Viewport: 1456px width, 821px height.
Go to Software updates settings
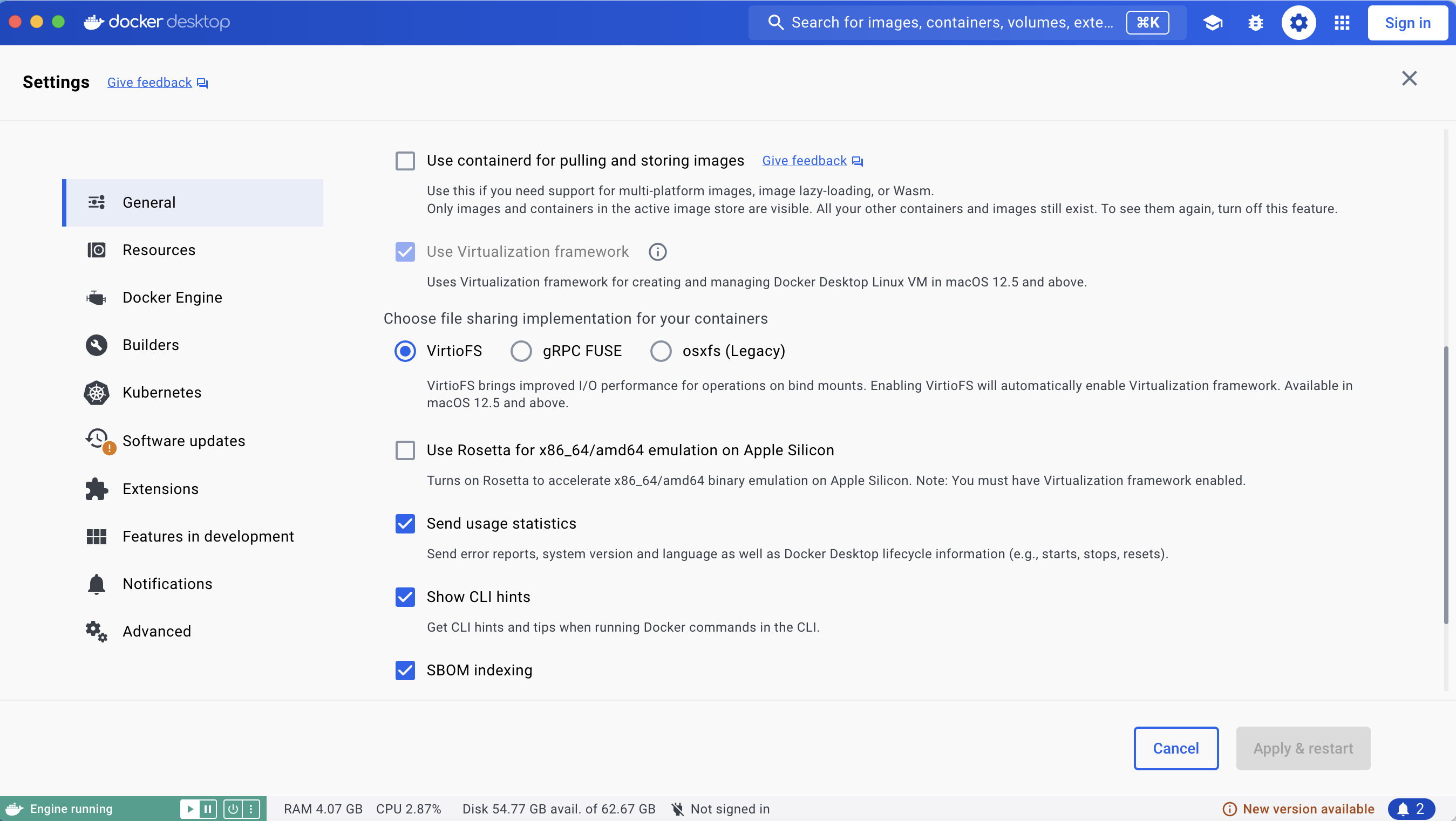click(x=183, y=441)
